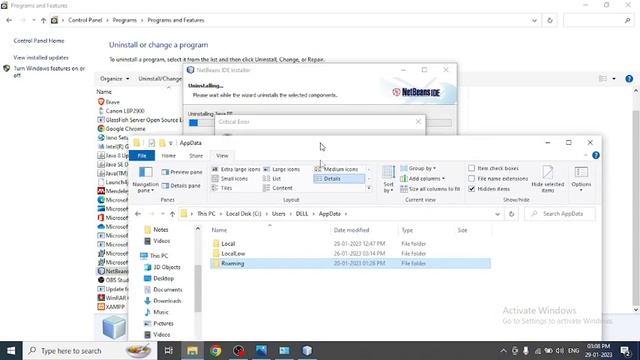Open view options dropdown in Programs and Features
640x360 pixels.
(614, 79)
